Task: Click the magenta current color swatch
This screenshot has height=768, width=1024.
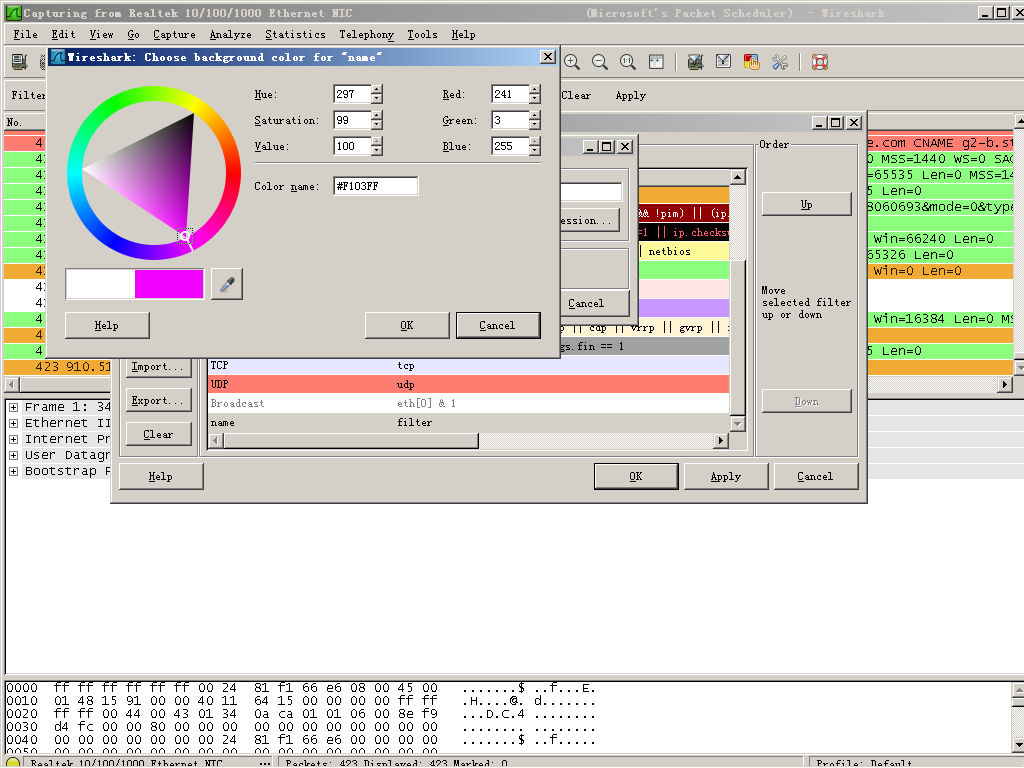Action: [x=169, y=284]
